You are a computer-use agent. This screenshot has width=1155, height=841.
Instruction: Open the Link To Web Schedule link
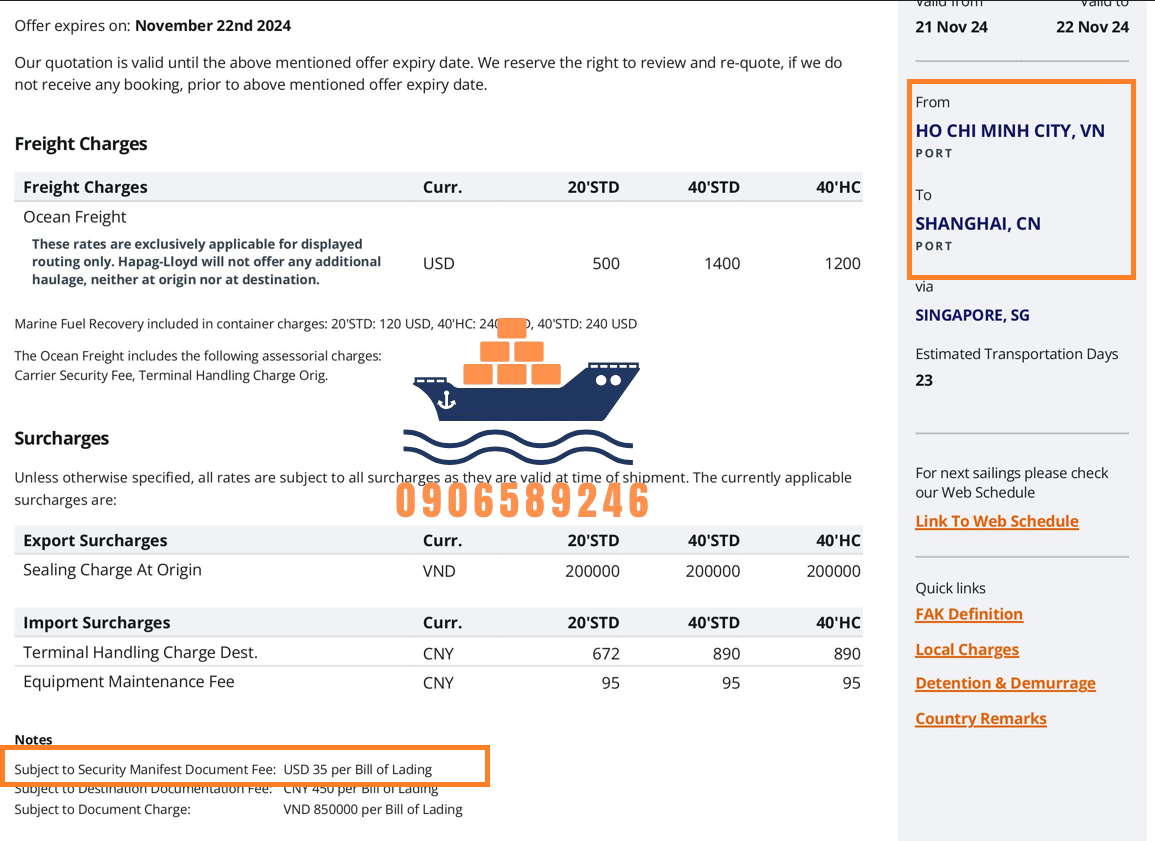tap(997, 521)
